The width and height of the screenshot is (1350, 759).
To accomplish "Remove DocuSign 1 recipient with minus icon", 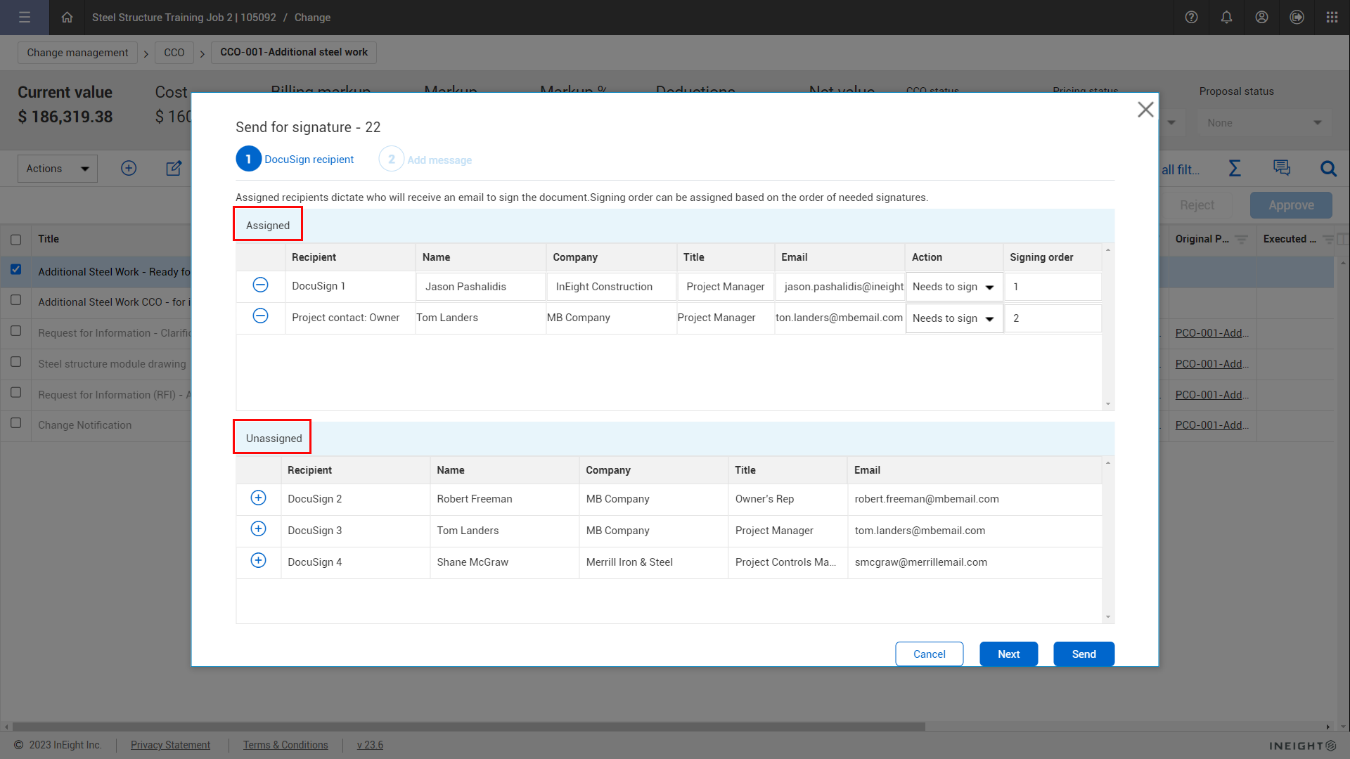I will click(x=260, y=285).
